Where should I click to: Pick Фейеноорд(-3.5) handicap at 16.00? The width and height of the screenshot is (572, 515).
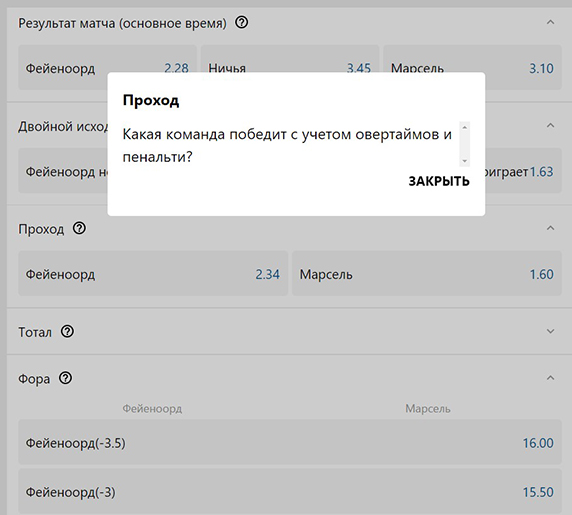click(x=290, y=442)
